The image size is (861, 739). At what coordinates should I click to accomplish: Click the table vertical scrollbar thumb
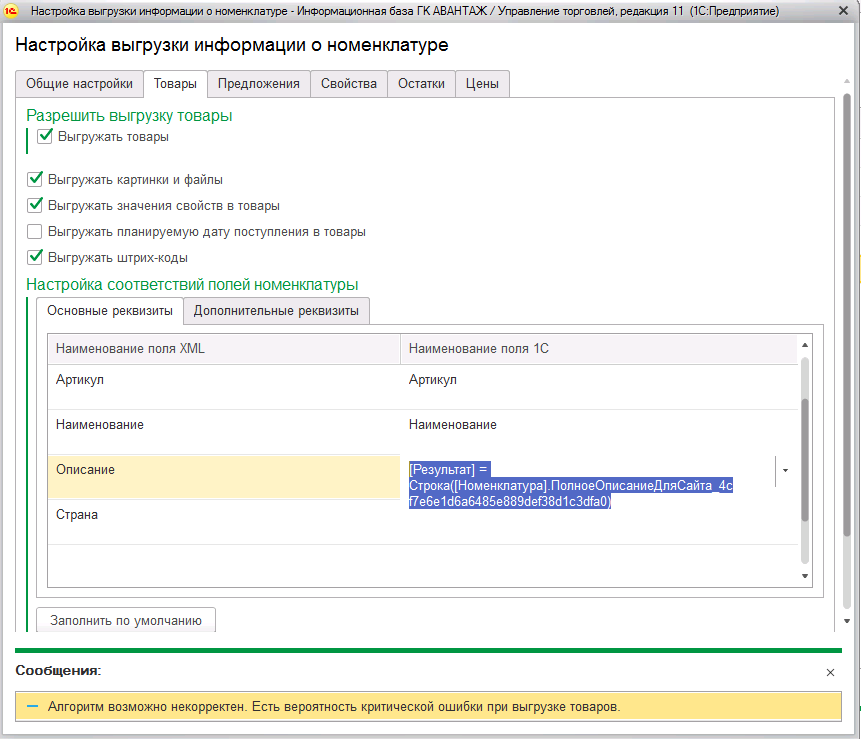pyautogui.click(x=805, y=460)
